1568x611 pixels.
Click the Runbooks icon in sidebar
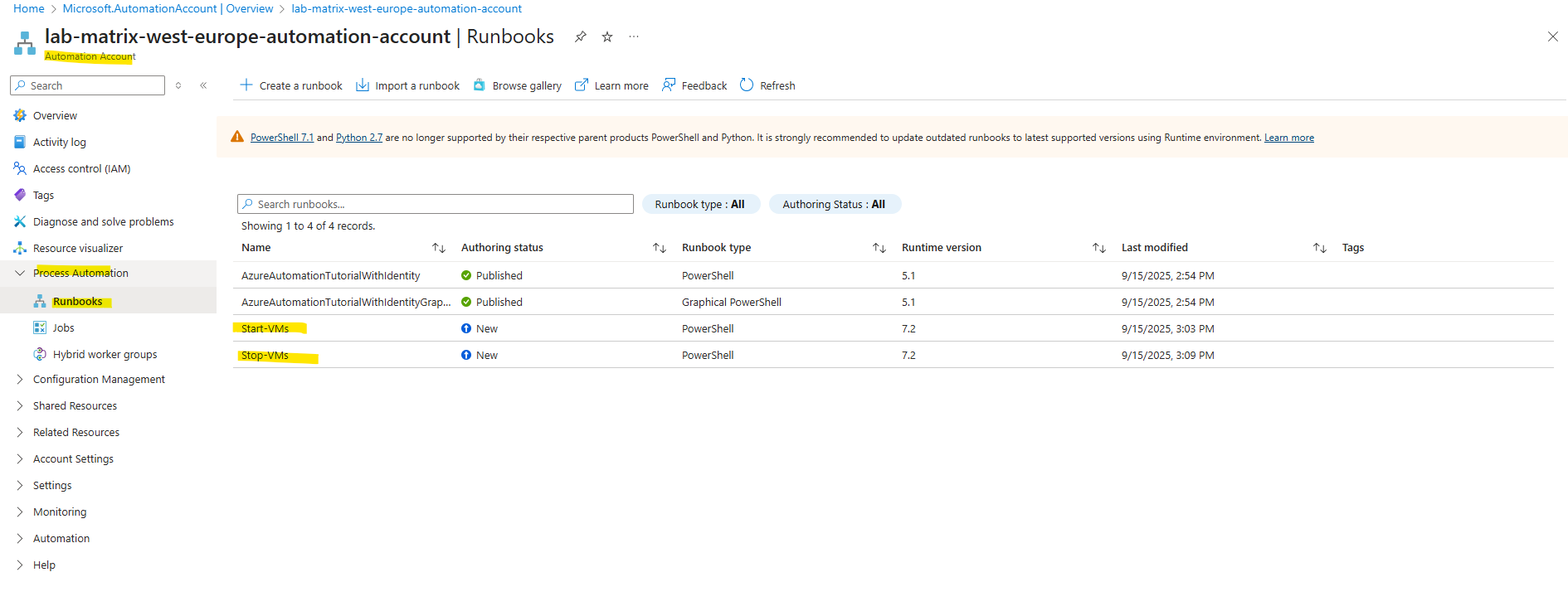click(x=40, y=301)
